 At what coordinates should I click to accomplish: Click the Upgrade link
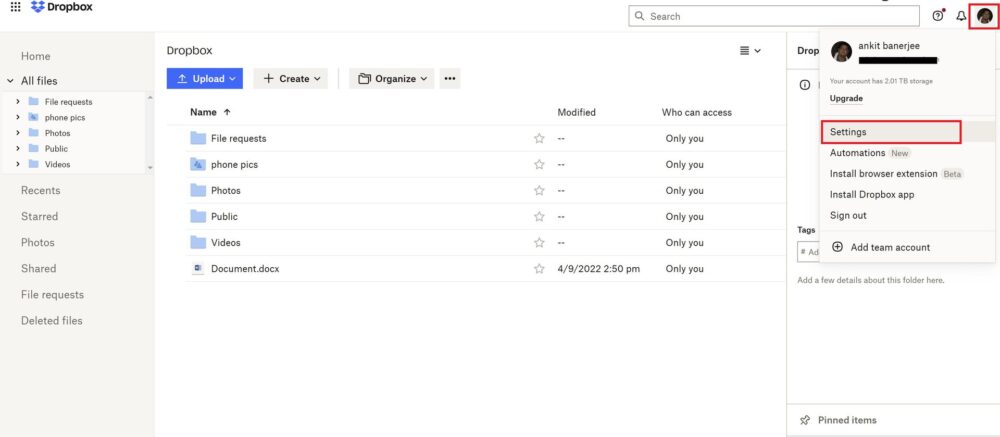tap(846, 99)
